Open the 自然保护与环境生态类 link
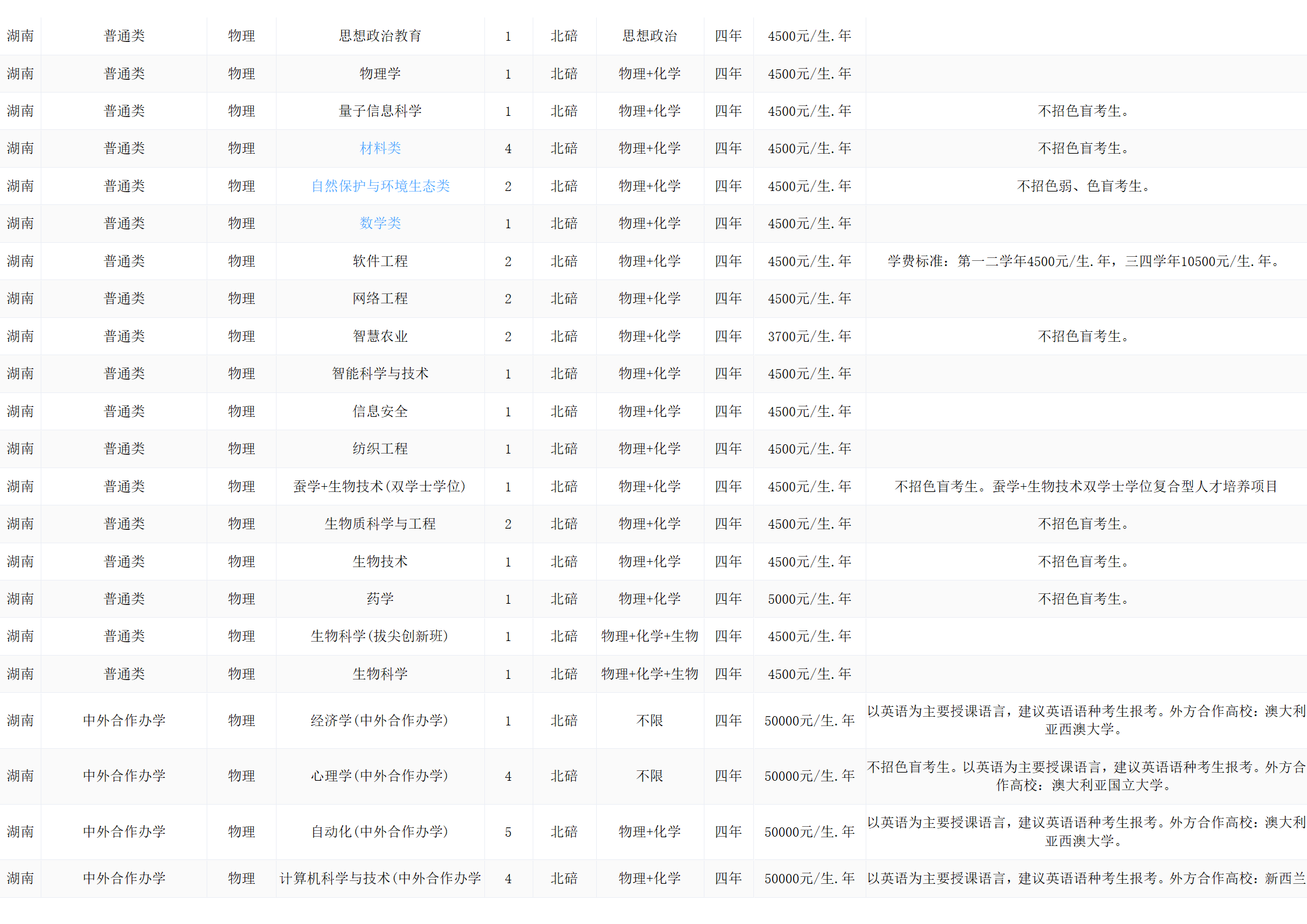This screenshot has width=1307, height=924. [380, 186]
